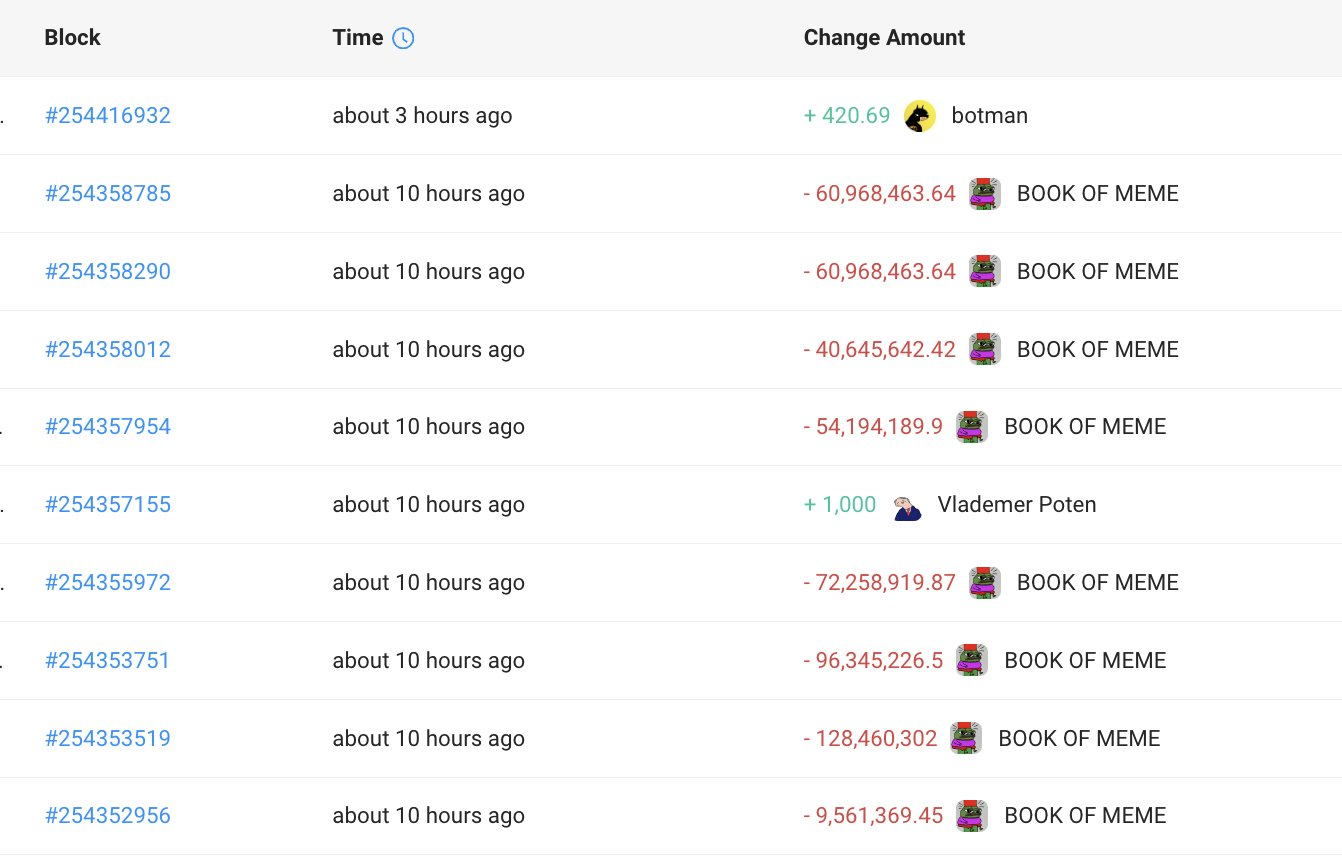
Task: Open block #254352956 link
Action: tap(108, 816)
